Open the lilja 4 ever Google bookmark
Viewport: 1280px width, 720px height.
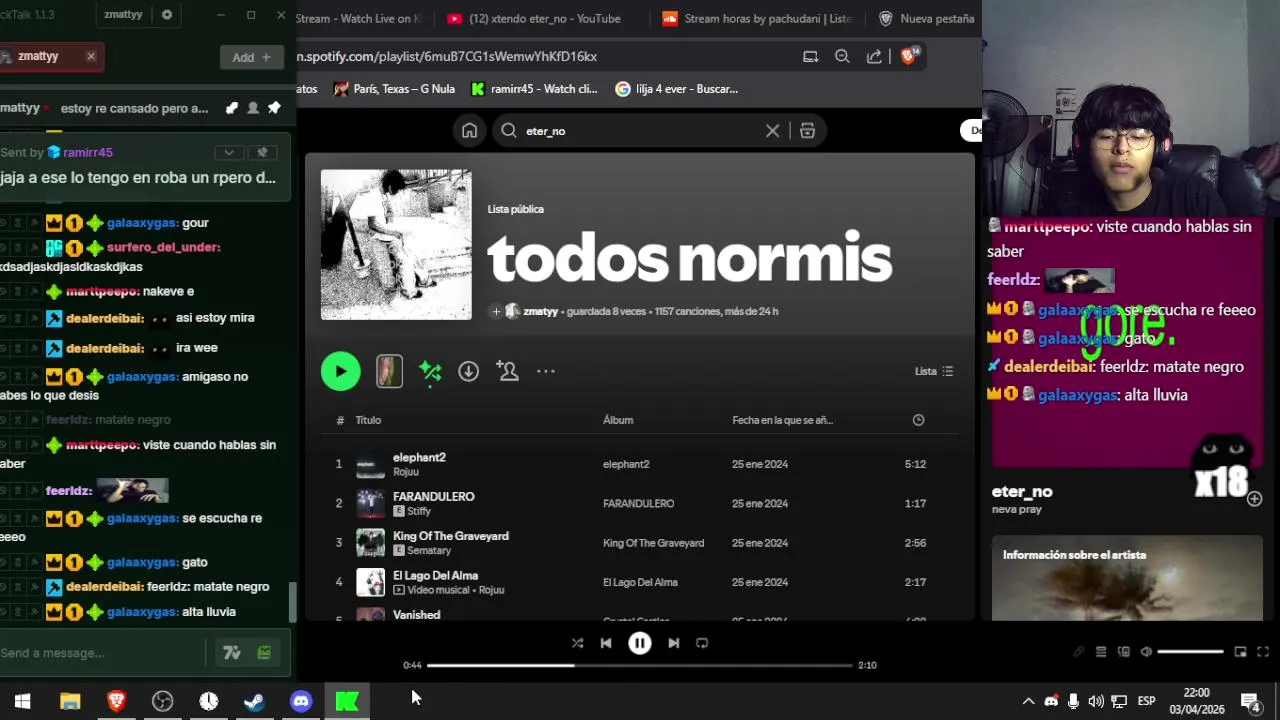point(677,89)
